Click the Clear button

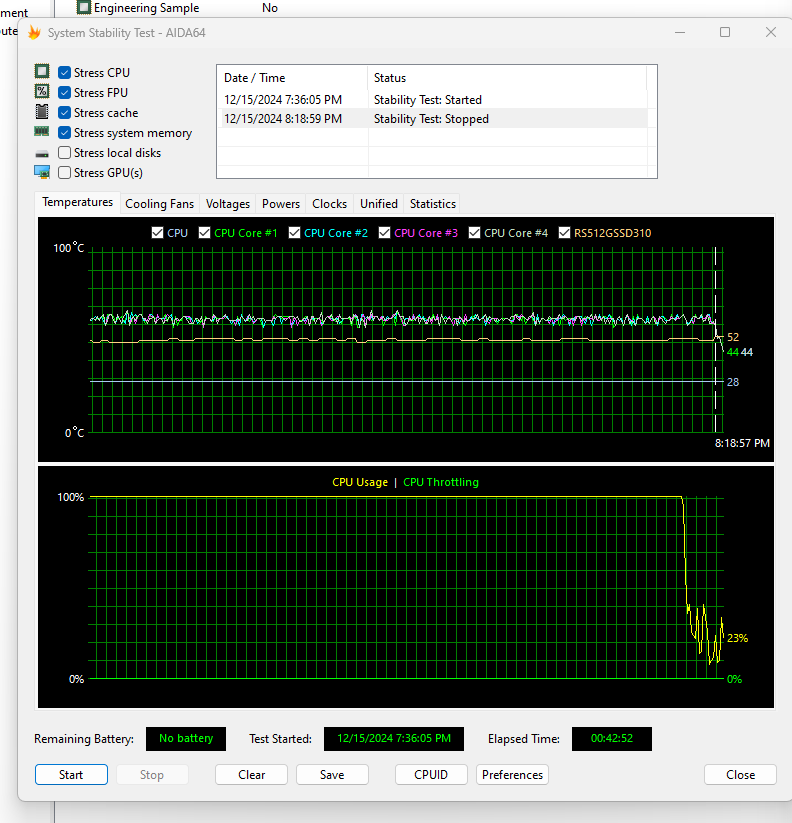pyautogui.click(x=251, y=775)
